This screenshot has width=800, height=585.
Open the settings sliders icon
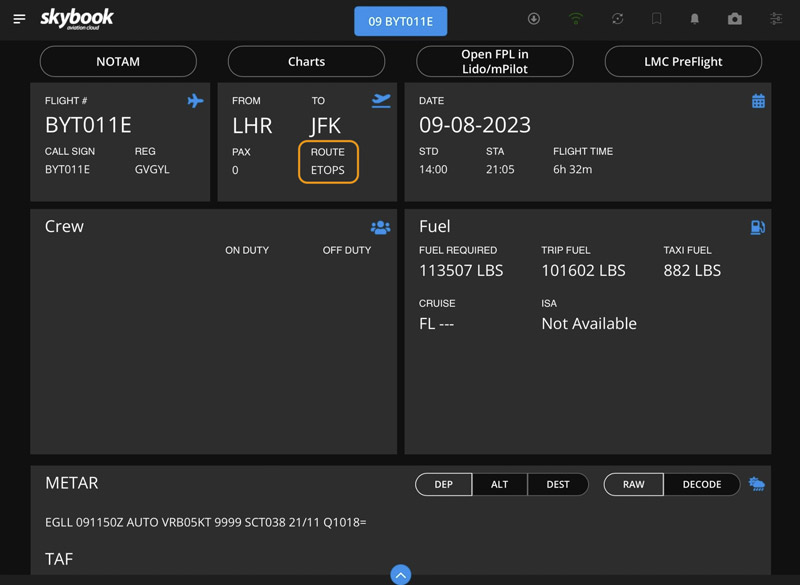[x=776, y=19]
